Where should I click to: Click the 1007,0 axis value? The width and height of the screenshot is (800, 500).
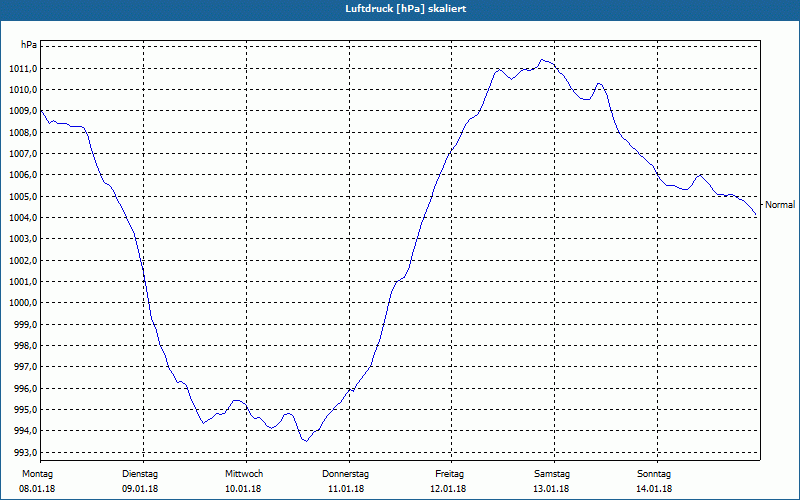(x=23, y=154)
